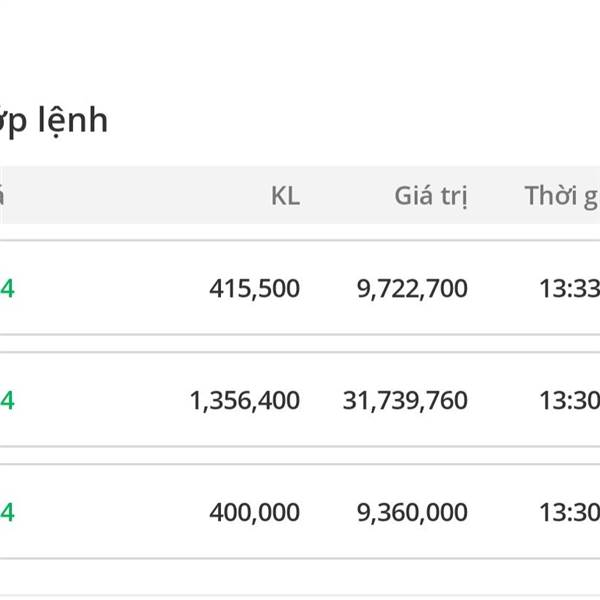The height and width of the screenshot is (600, 600).
Task: Sort the table by the KL column header
Action: coord(285,196)
